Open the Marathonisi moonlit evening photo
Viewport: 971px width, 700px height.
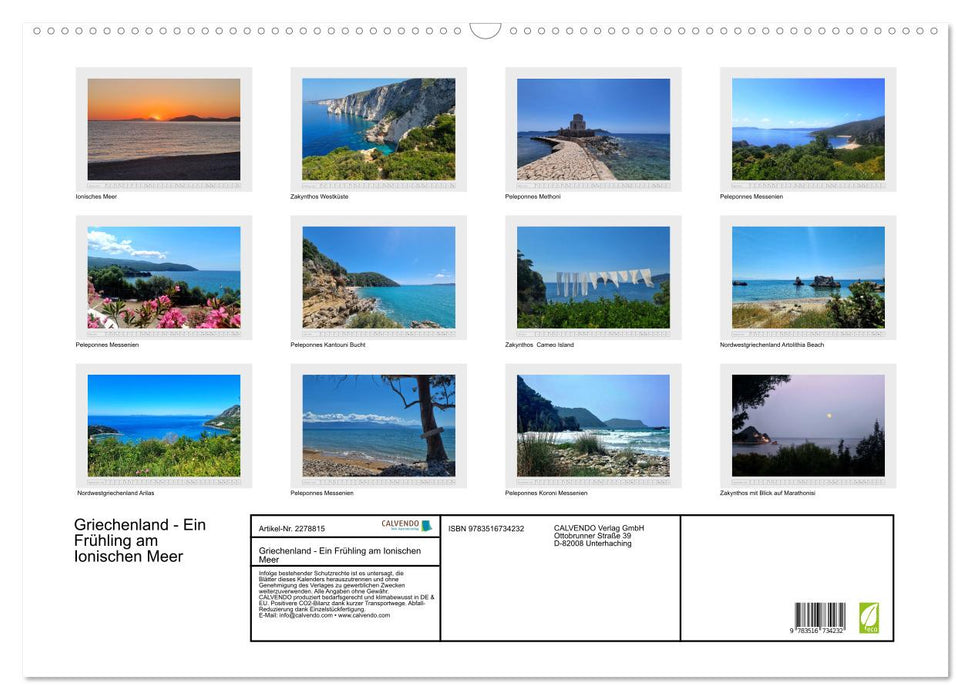[808, 425]
